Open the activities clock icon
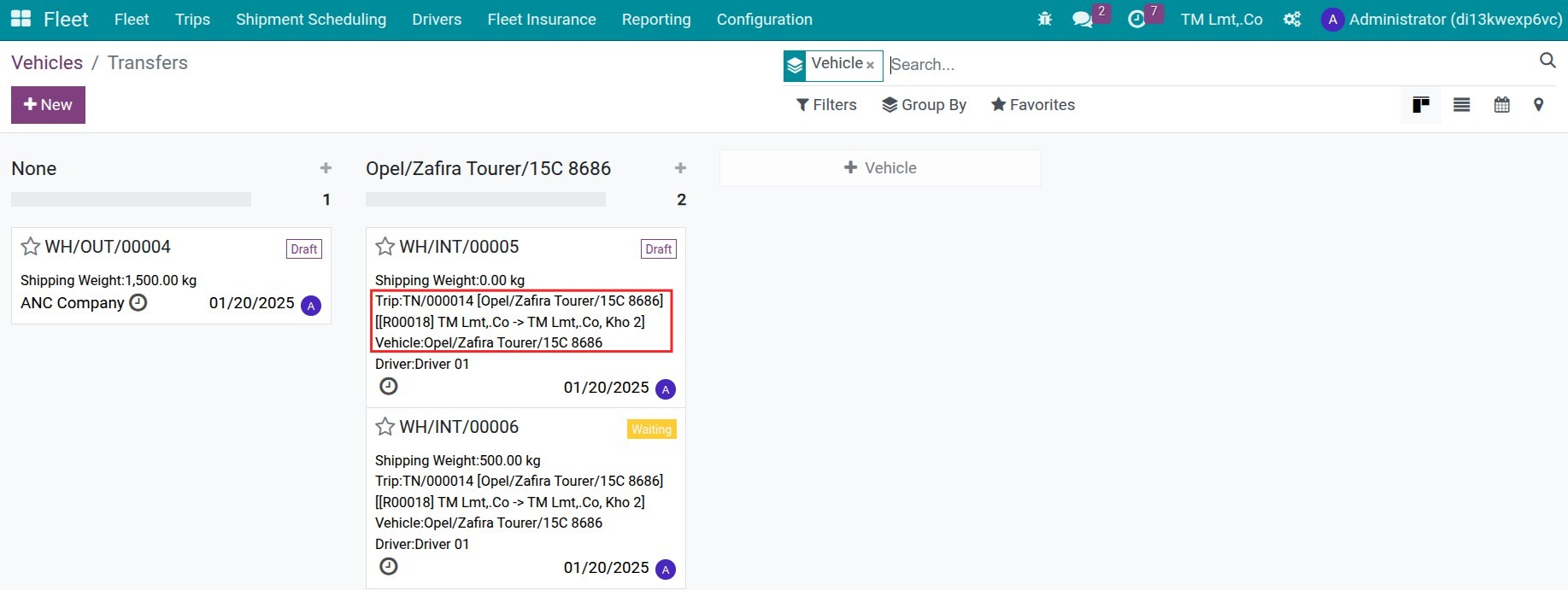Image resolution: width=1568 pixels, height=590 pixels. (x=1136, y=19)
